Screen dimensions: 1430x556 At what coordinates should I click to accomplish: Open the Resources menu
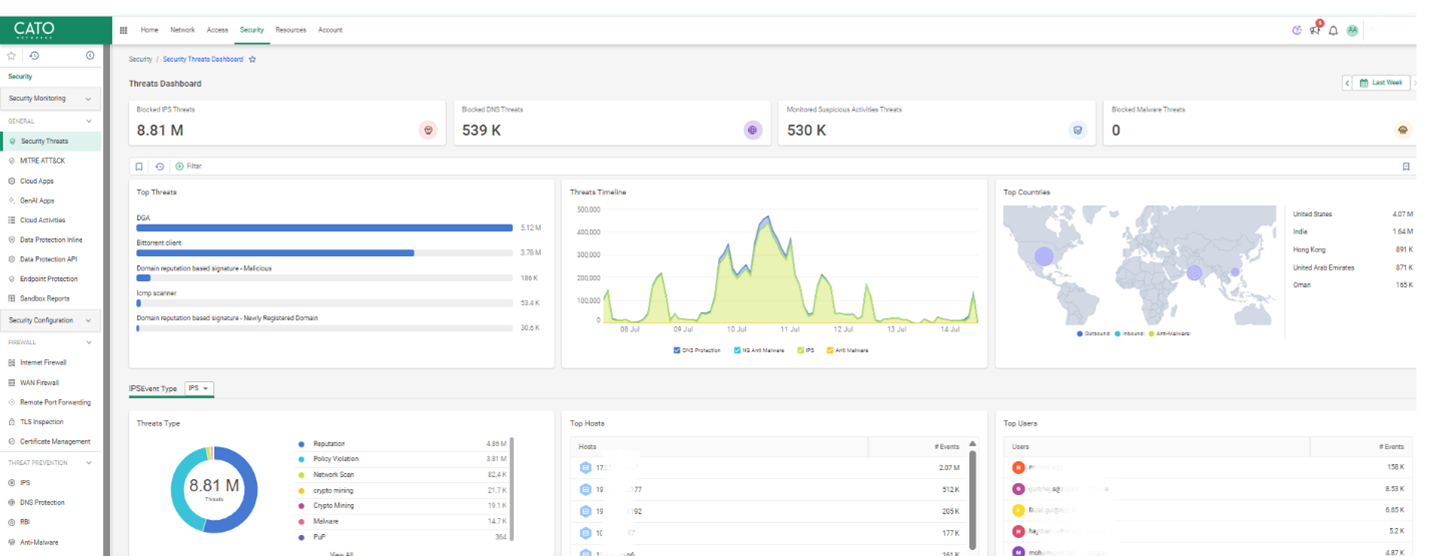291,30
